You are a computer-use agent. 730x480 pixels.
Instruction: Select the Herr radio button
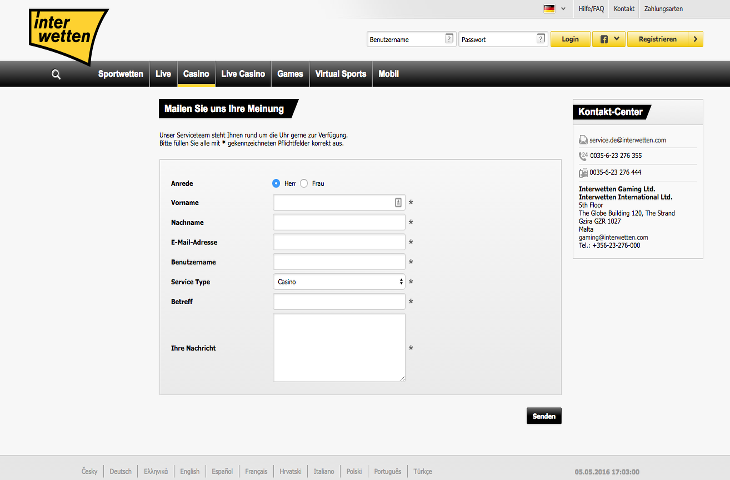pyautogui.click(x=276, y=183)
